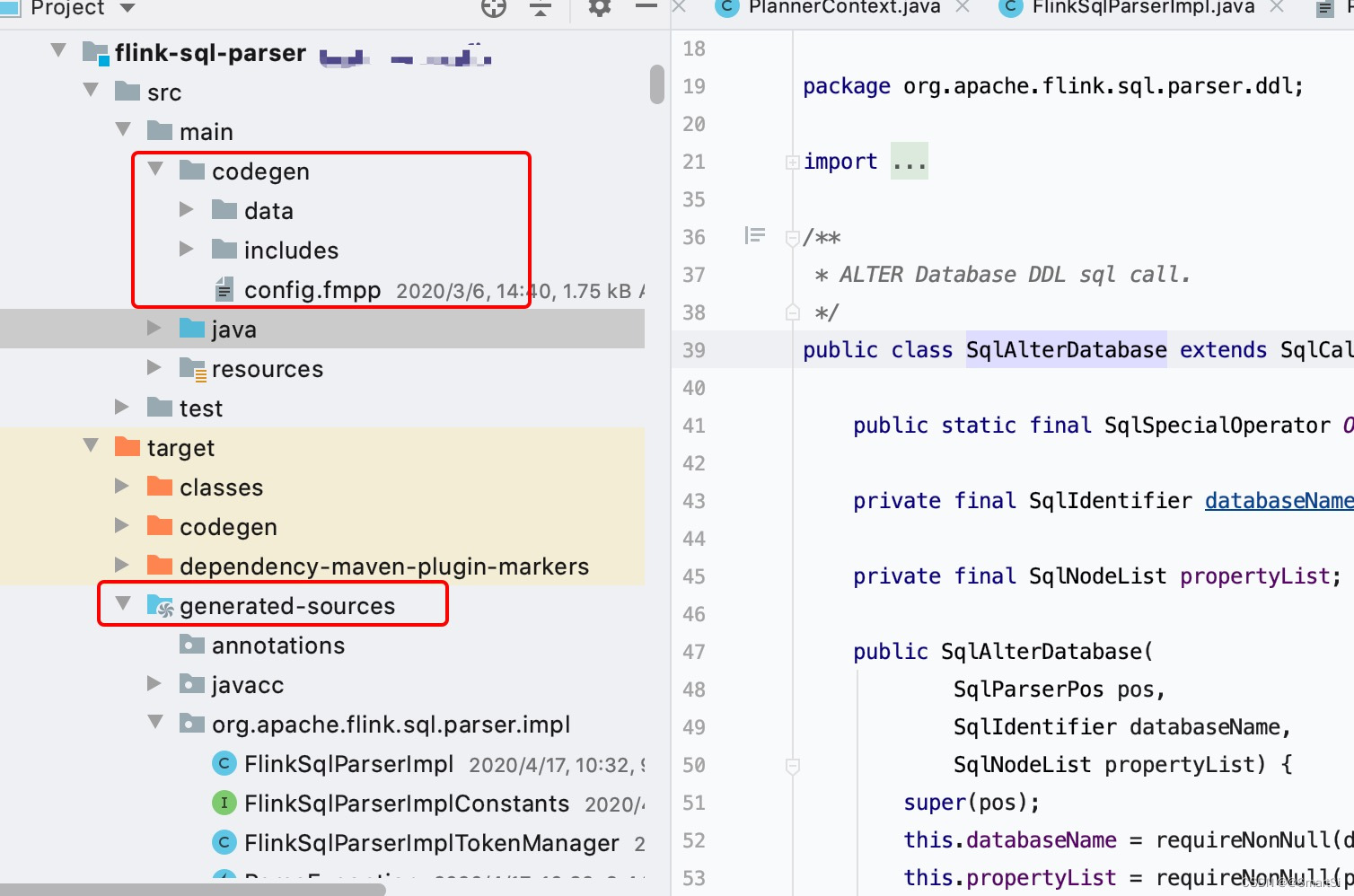Click the underlined databaseName field

coord(1279,500)
